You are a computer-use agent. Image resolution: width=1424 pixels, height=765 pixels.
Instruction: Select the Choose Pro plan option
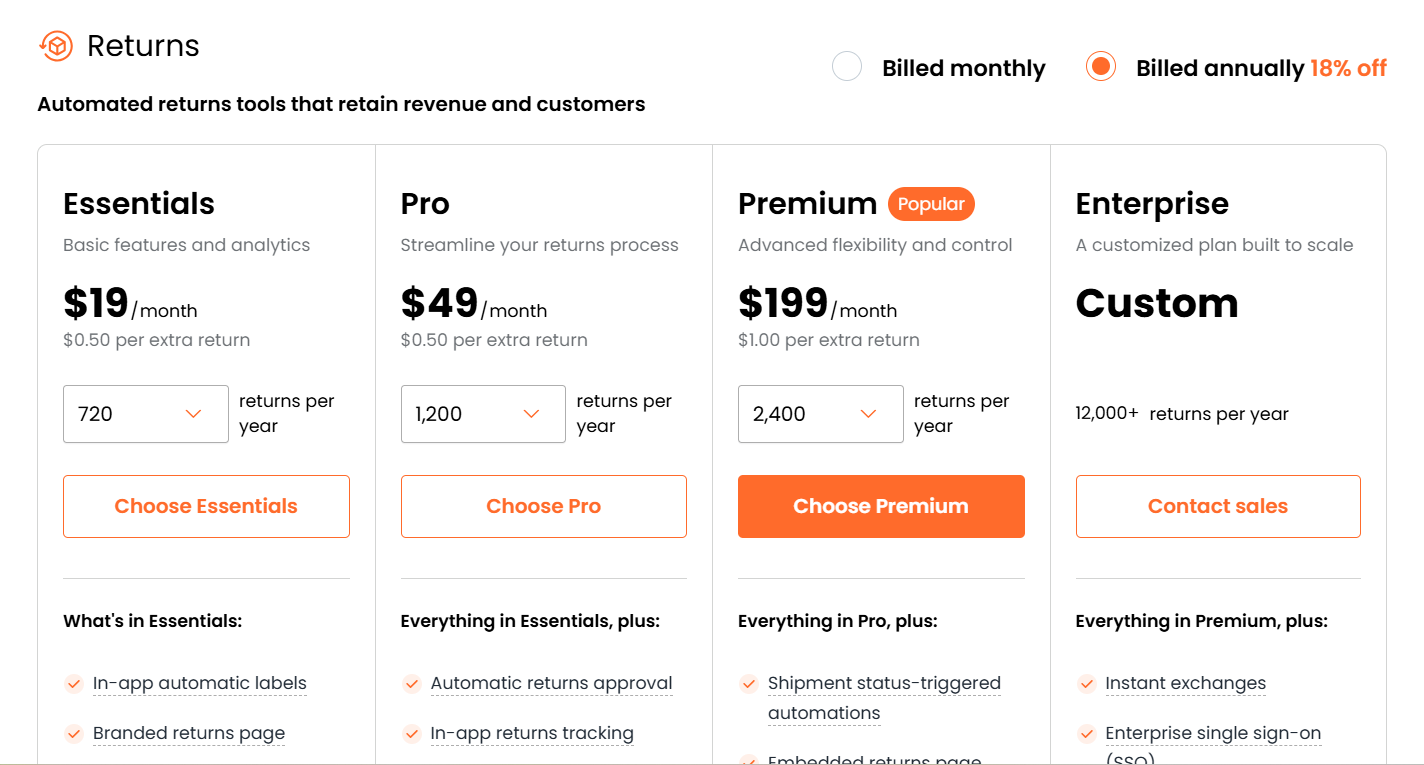543,506
